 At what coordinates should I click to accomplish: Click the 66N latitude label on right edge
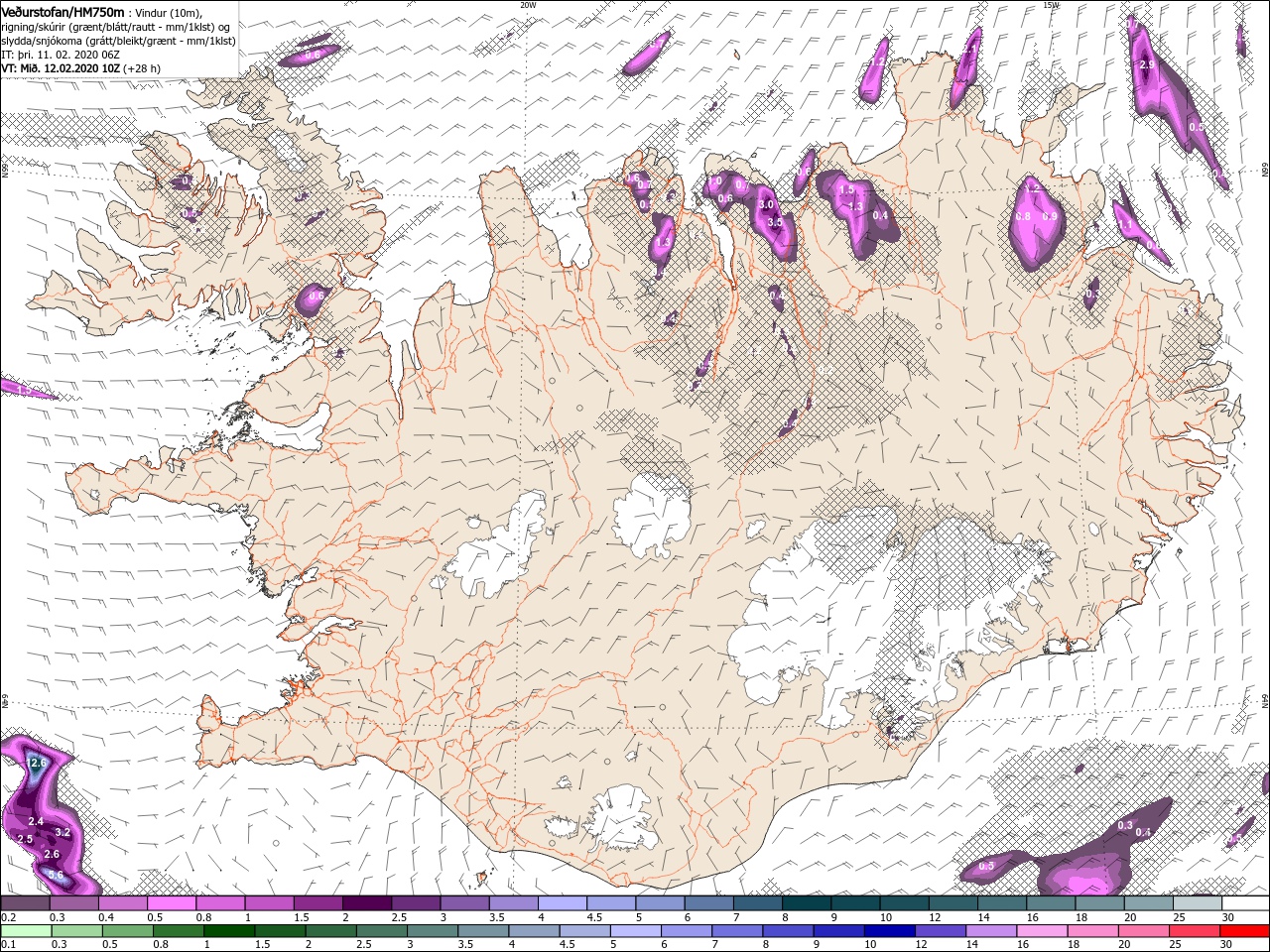click(1265, 172)
